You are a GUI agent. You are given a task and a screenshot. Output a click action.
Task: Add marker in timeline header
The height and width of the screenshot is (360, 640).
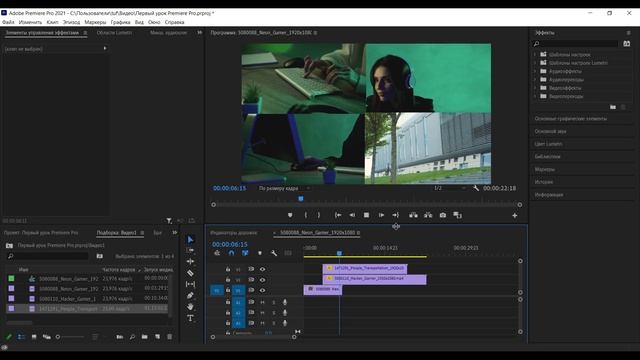coord(260,253)
